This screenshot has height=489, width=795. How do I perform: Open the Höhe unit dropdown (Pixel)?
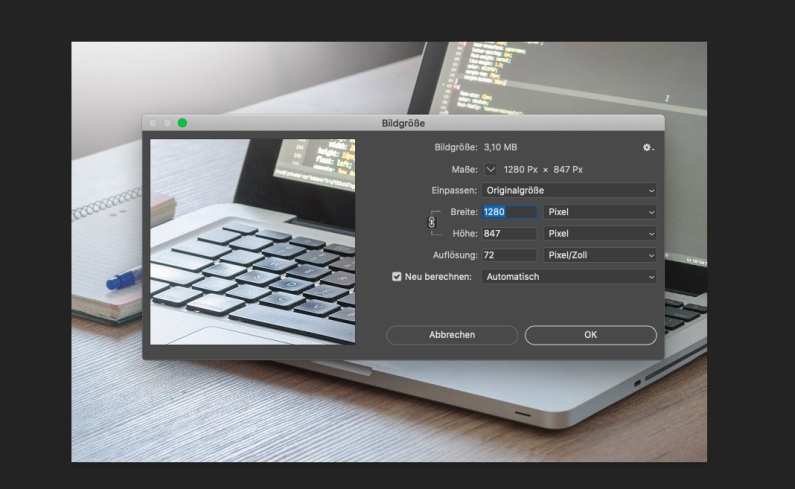point(600,233)
